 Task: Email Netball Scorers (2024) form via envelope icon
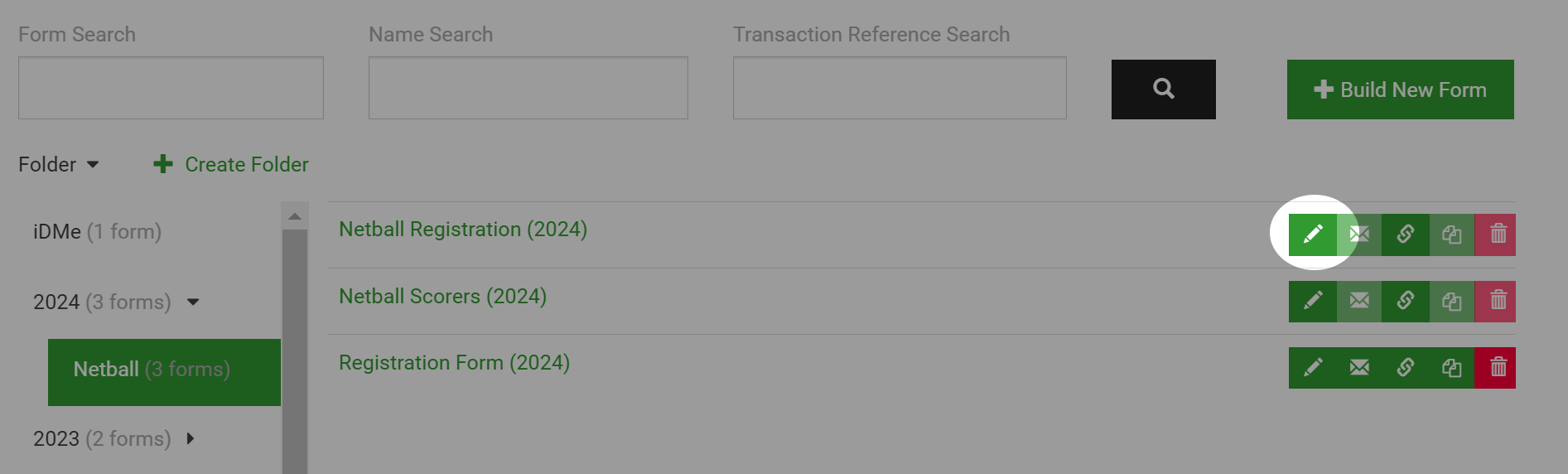[x=1359, y=301]
